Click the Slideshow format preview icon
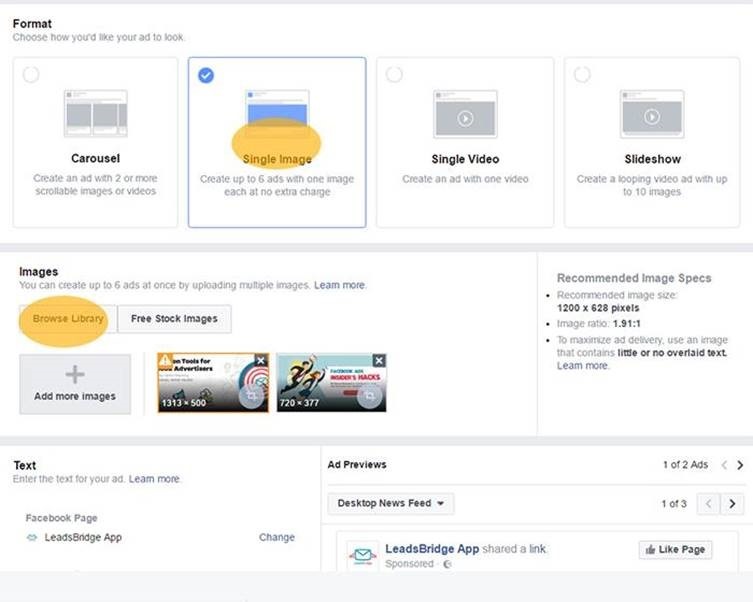 [652, 114]
